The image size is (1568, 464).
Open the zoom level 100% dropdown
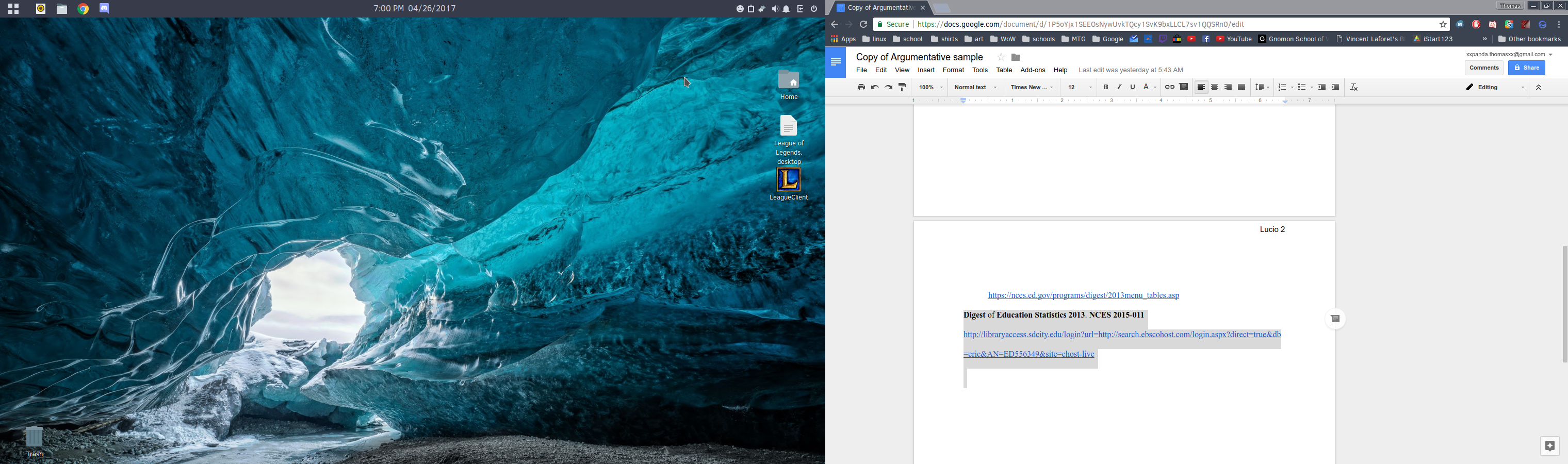click(930, 87)
